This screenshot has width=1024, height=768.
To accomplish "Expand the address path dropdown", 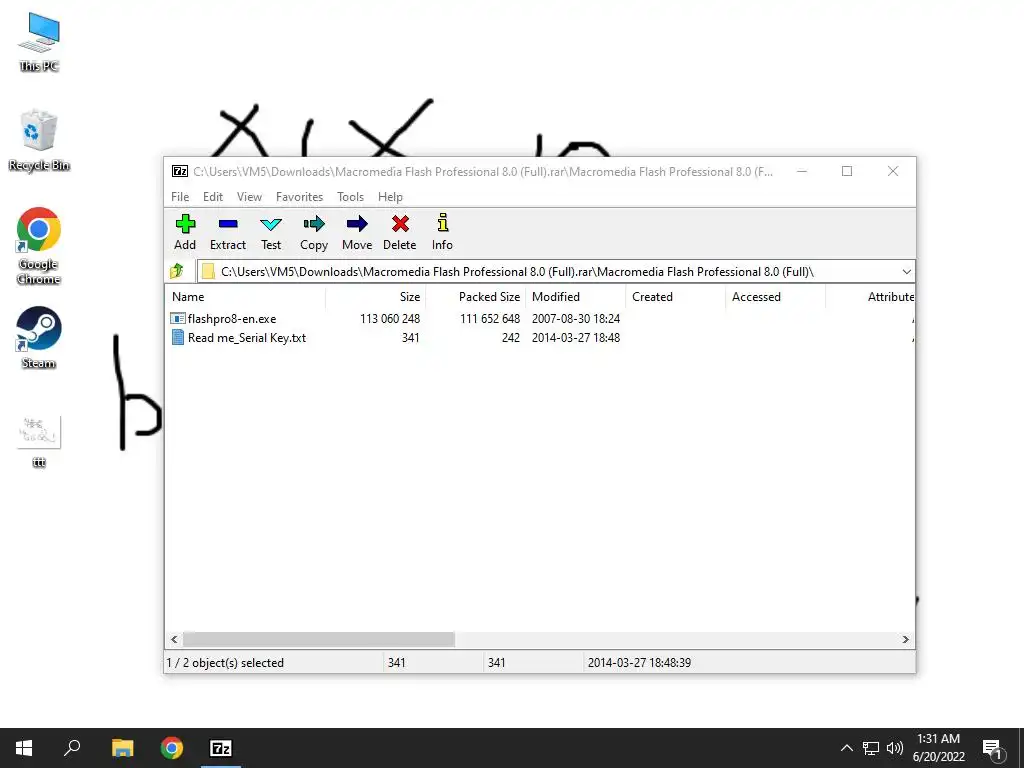I will (x=906, y=272).
